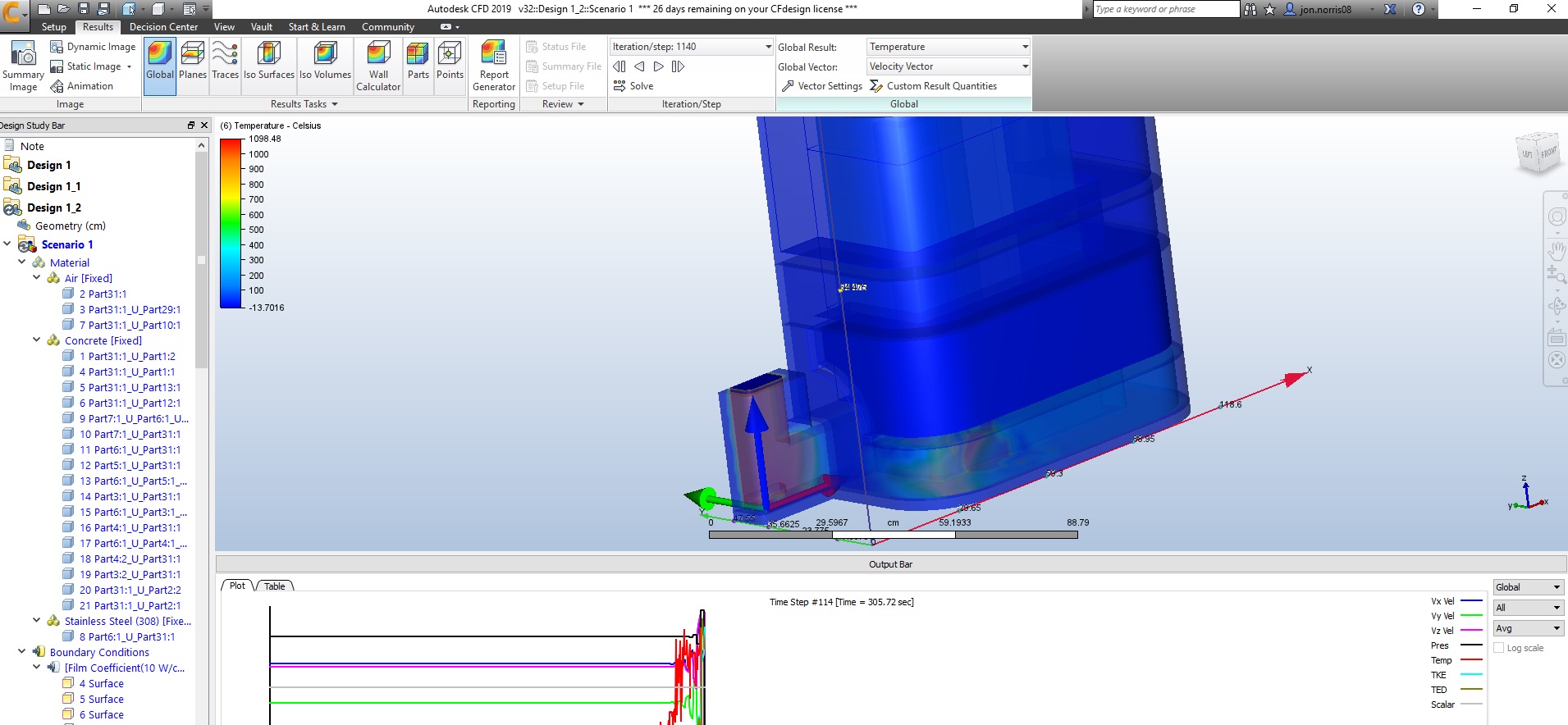Image resolution: width=1568 pixels, height=725 pixels.
Task: Select the Points results tool
Action: pyautogui.click(x=450, y=66)
